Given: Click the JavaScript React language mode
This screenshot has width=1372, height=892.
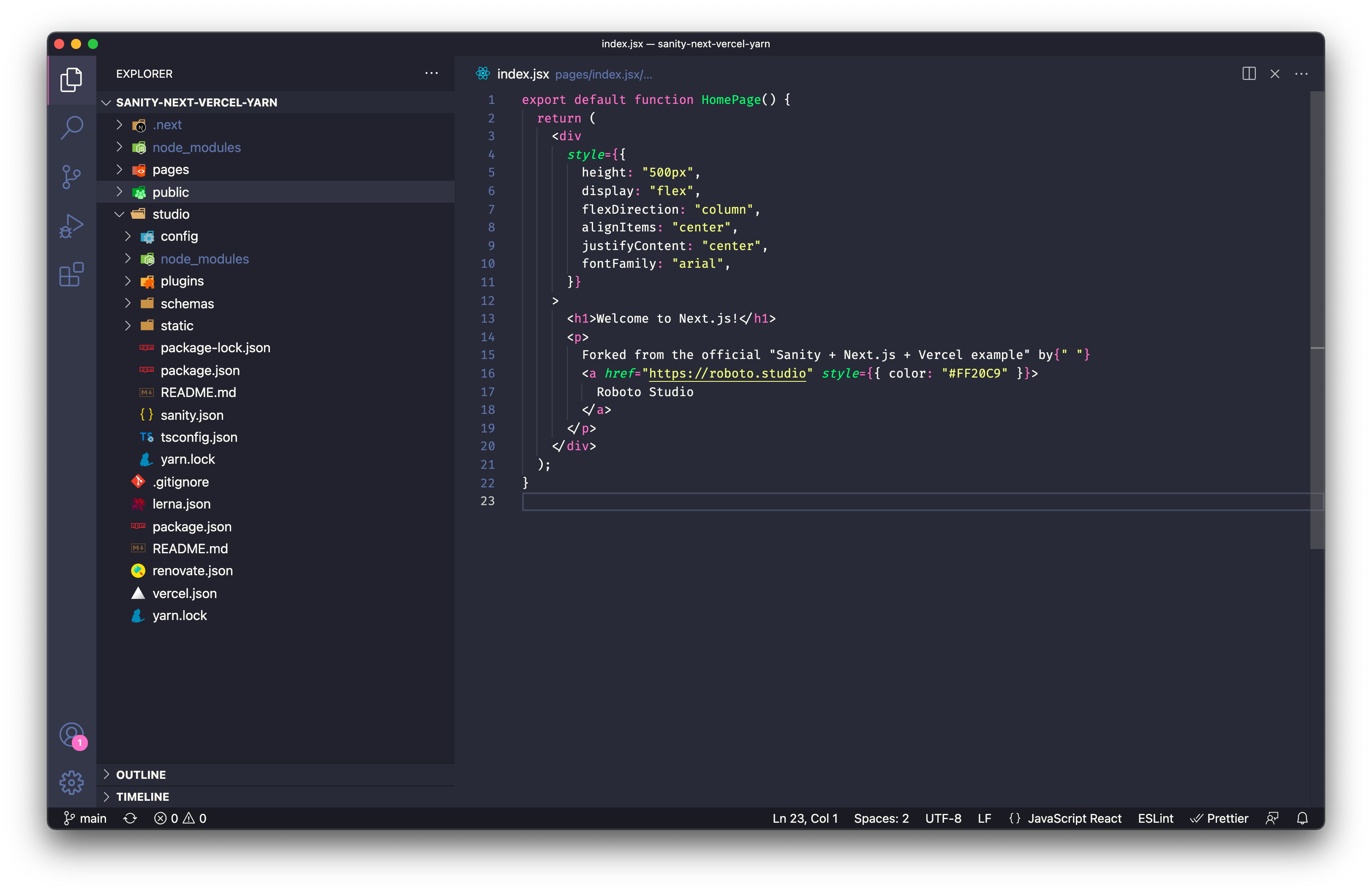Looking at the screenshot, I should (1074, 818).
